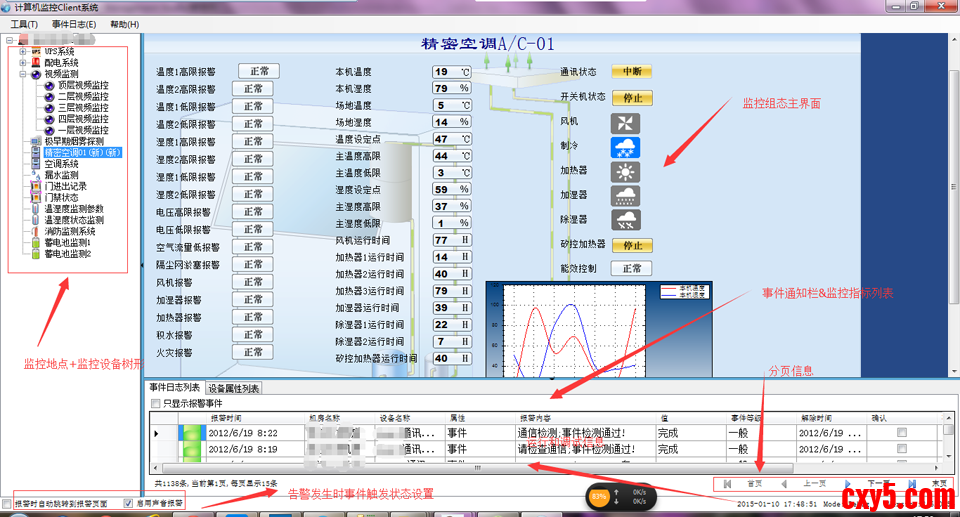This screenshot has width=960, height=517.
Task: Go to 下一页 in event log pagination
Action: 873,483
